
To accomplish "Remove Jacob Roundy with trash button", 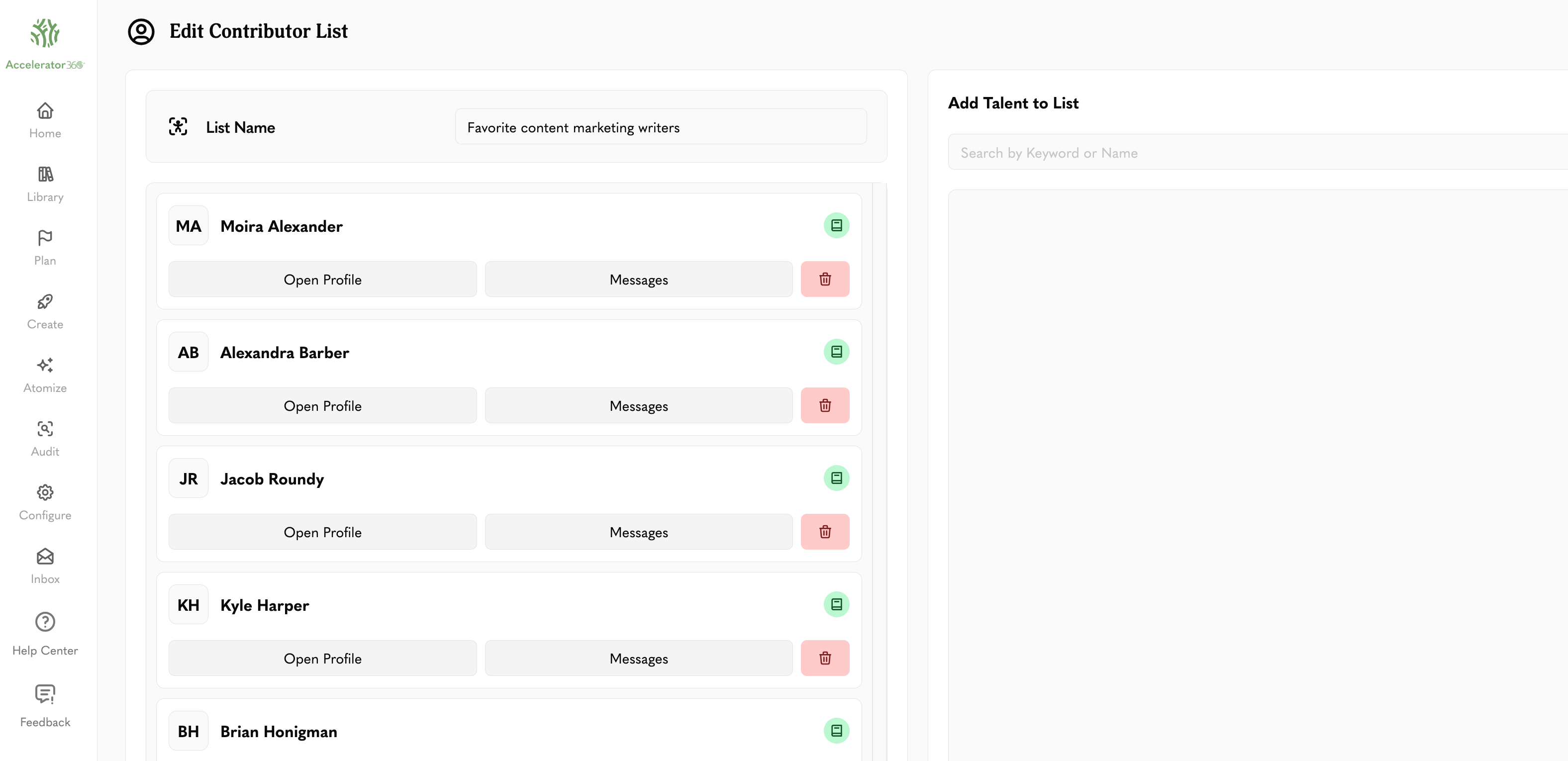I will click(x=825, y=532).
